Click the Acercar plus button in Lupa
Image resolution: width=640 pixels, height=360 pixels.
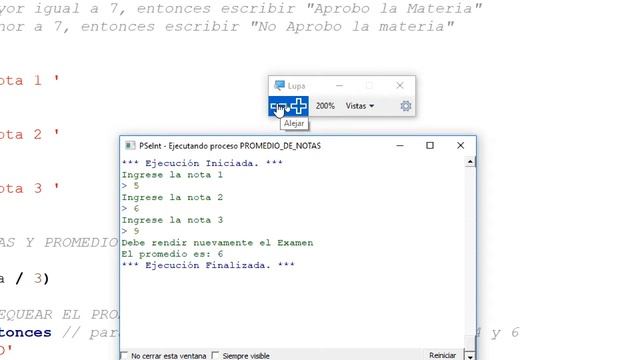click(x=299, y=106)
